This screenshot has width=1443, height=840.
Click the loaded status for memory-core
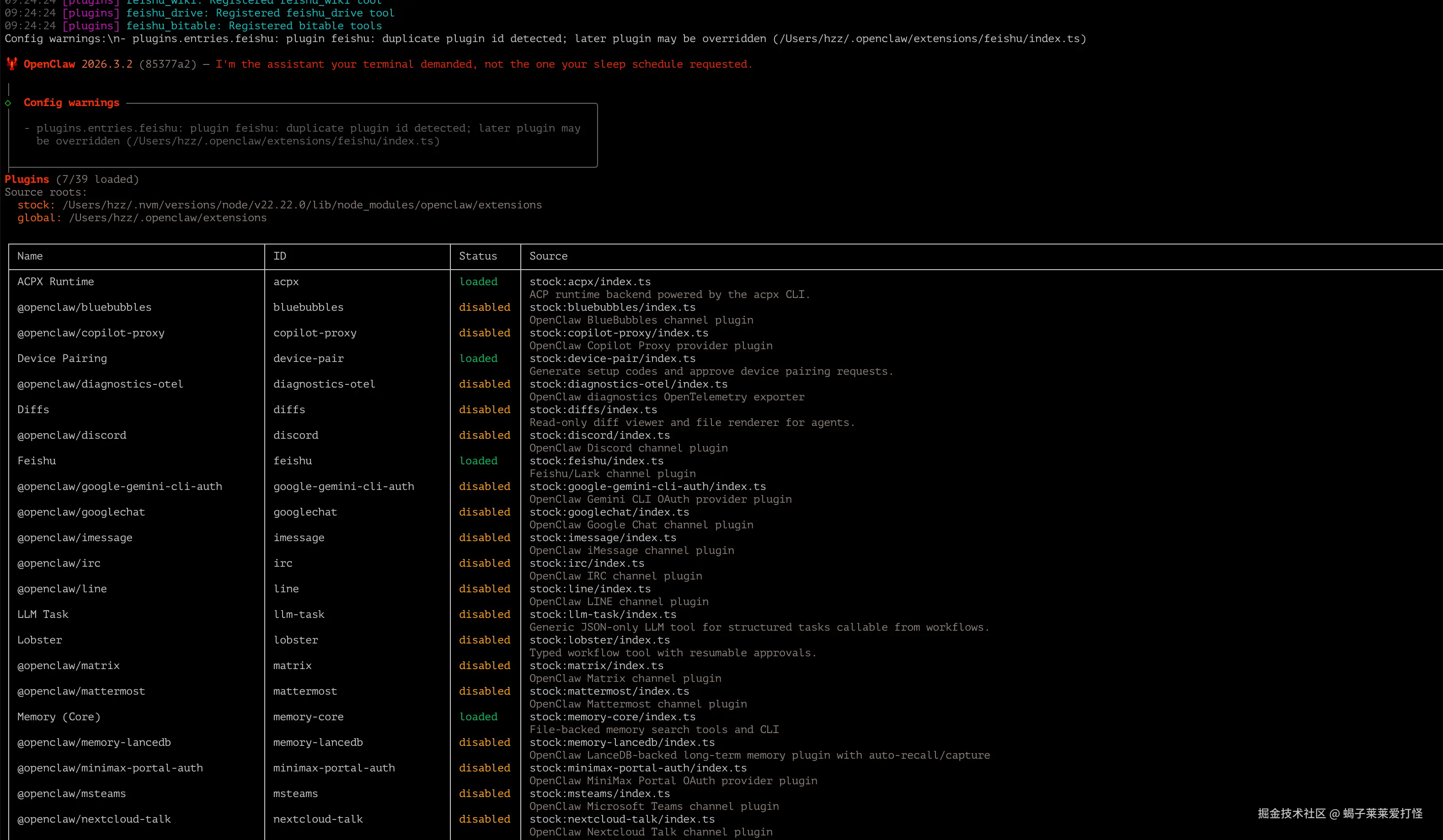pos(478,717)
